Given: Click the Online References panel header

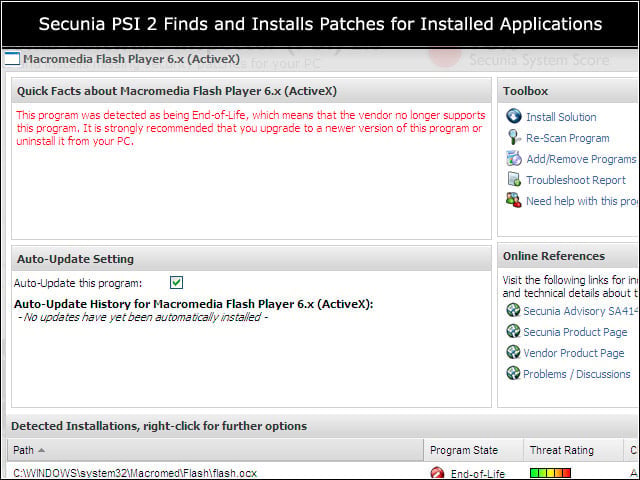Looking at the screenshot, I should pyautogui.click(x=568, y=256).
